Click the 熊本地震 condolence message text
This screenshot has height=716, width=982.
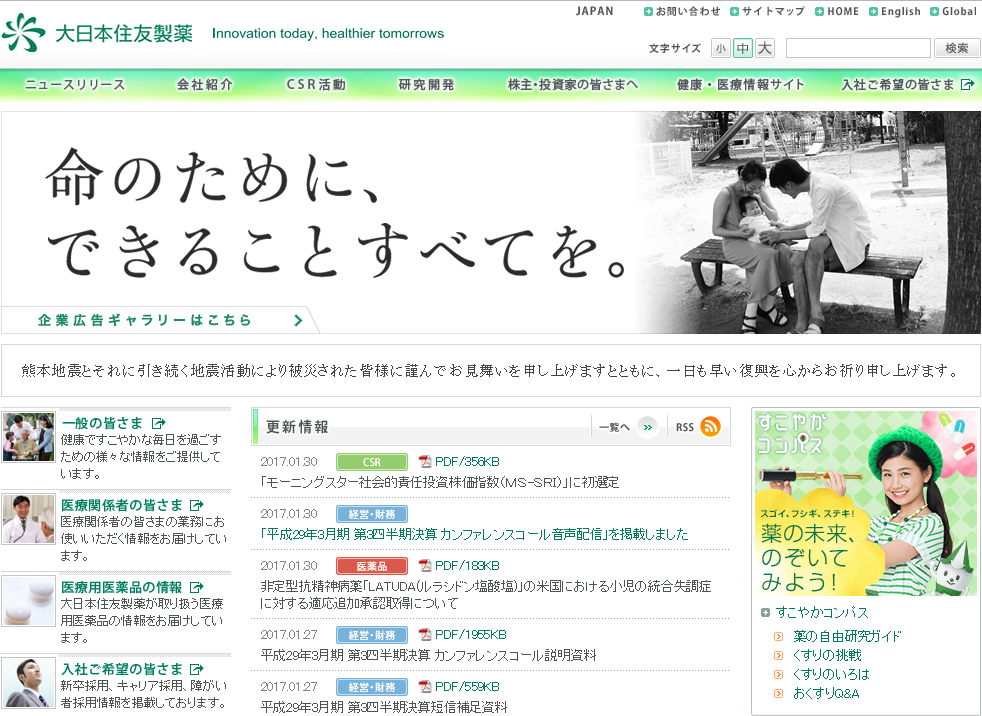click(x=490, y=370)
